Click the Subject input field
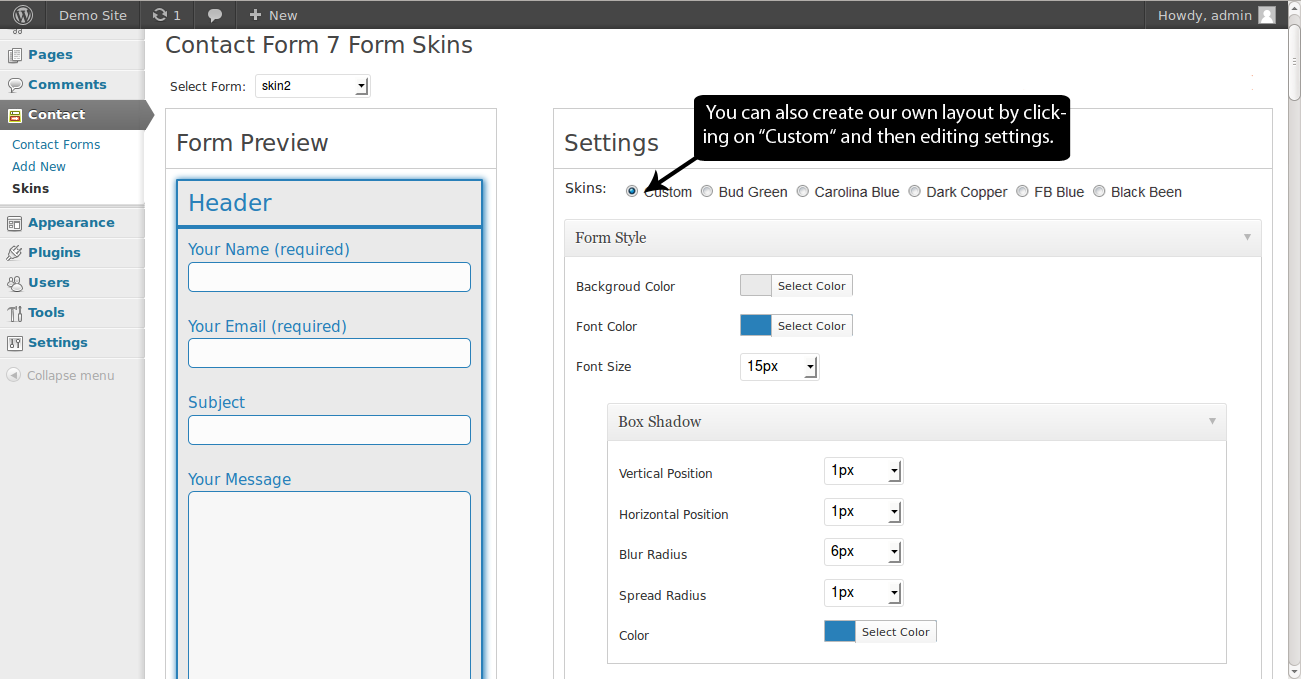This screenshot has width=1301, height=679. (329, 430)
